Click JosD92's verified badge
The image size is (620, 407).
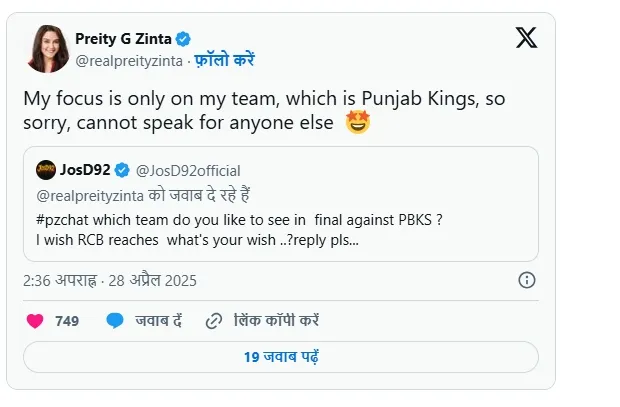click(x=122, y=170)
